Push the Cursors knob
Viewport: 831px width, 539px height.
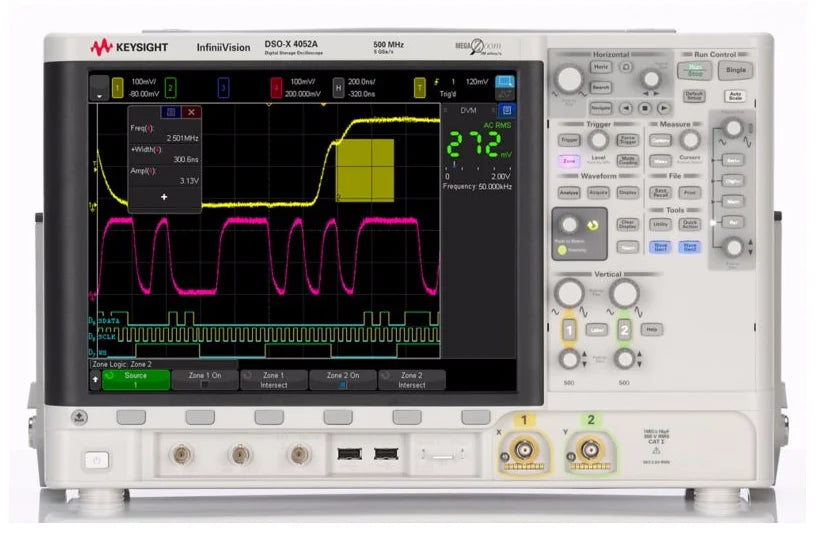pyautogui.click(x=689, y=140)
